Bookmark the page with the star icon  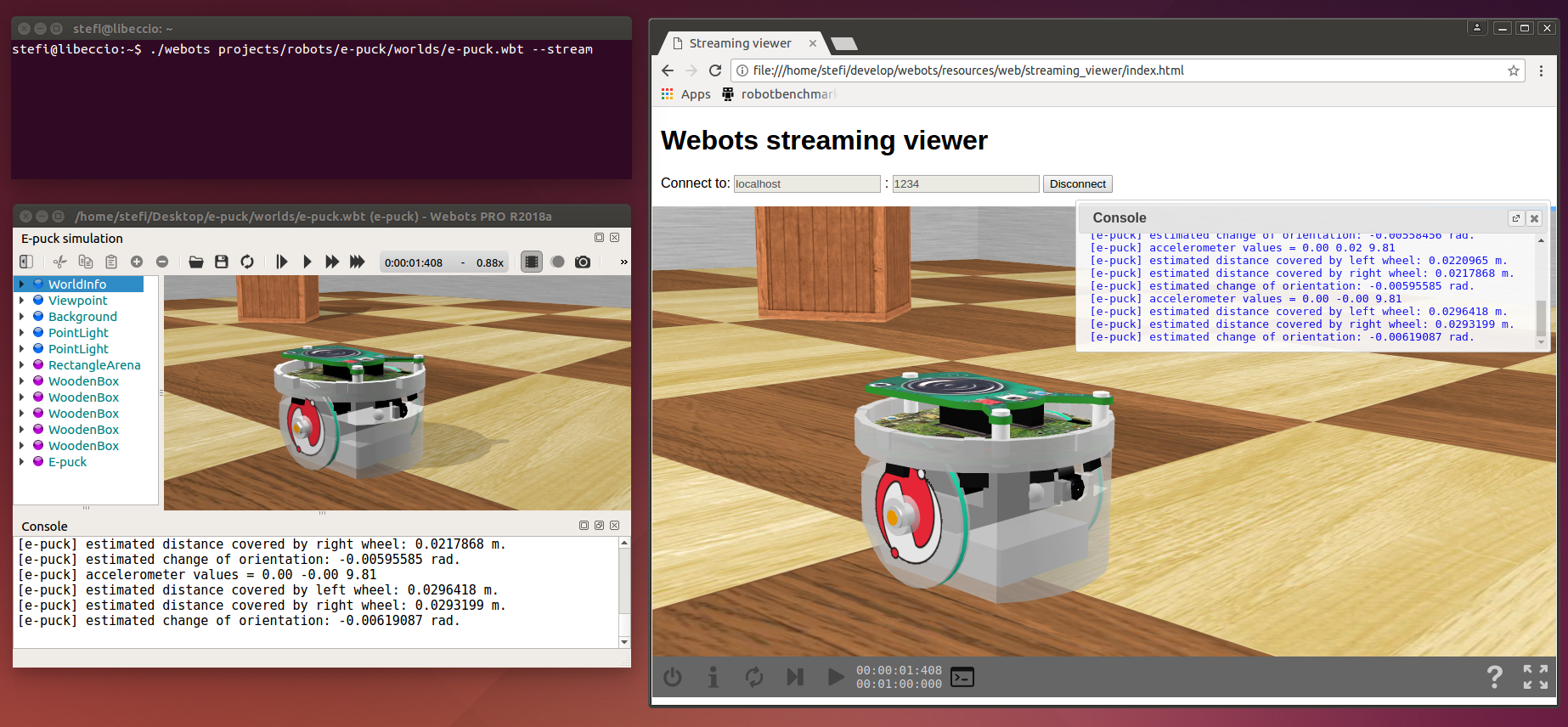pos(1513,70)
